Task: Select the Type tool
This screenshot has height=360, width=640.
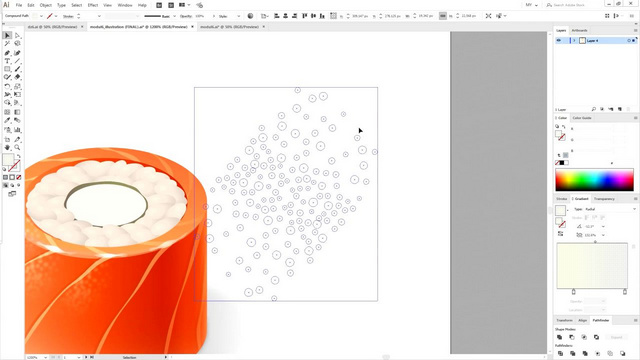Action: [x=7, y=61]
